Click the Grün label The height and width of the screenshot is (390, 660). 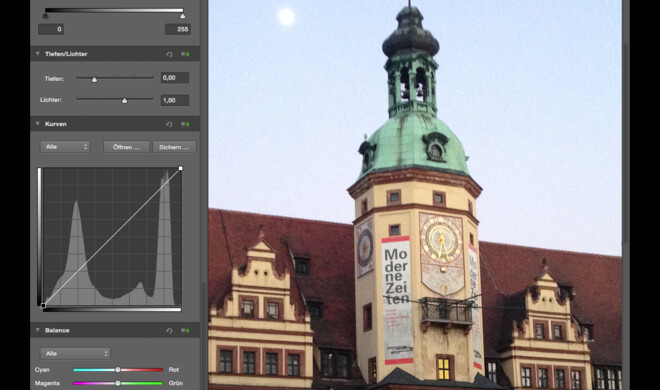176,383
